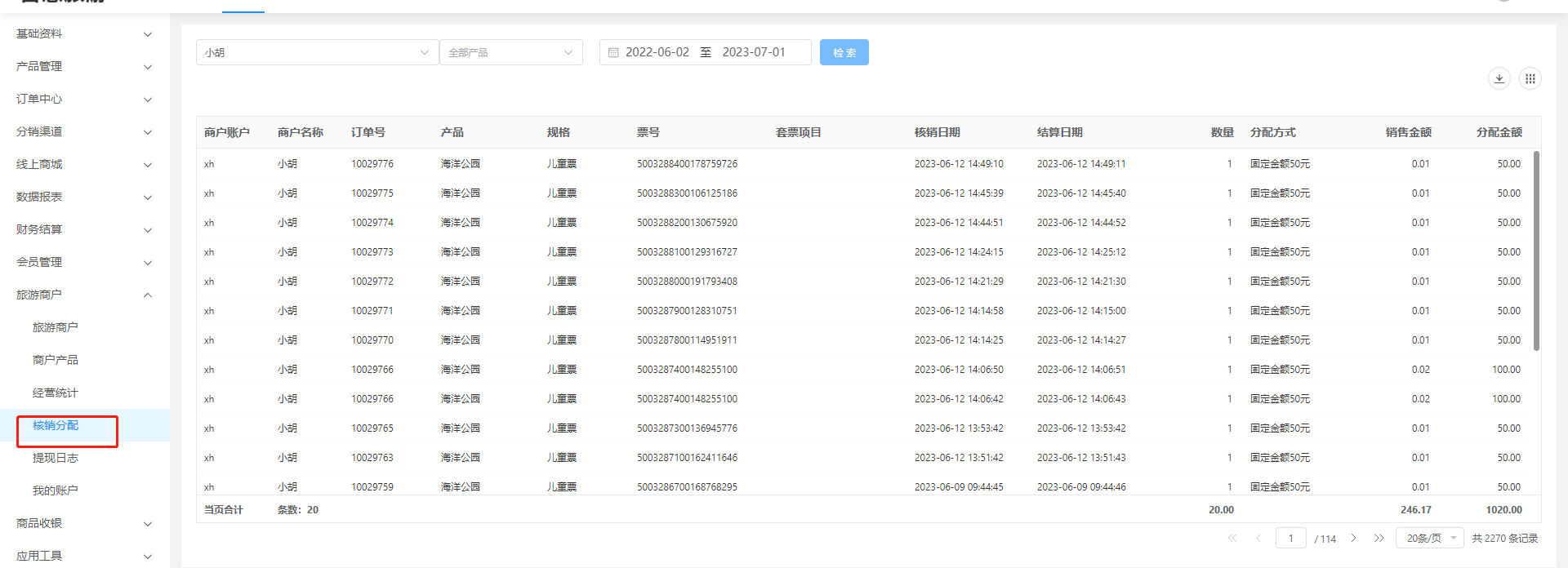Viewport: 1568px width, 568px height.
Task: Open the column settings grid icon
Action: [1530, 78]
